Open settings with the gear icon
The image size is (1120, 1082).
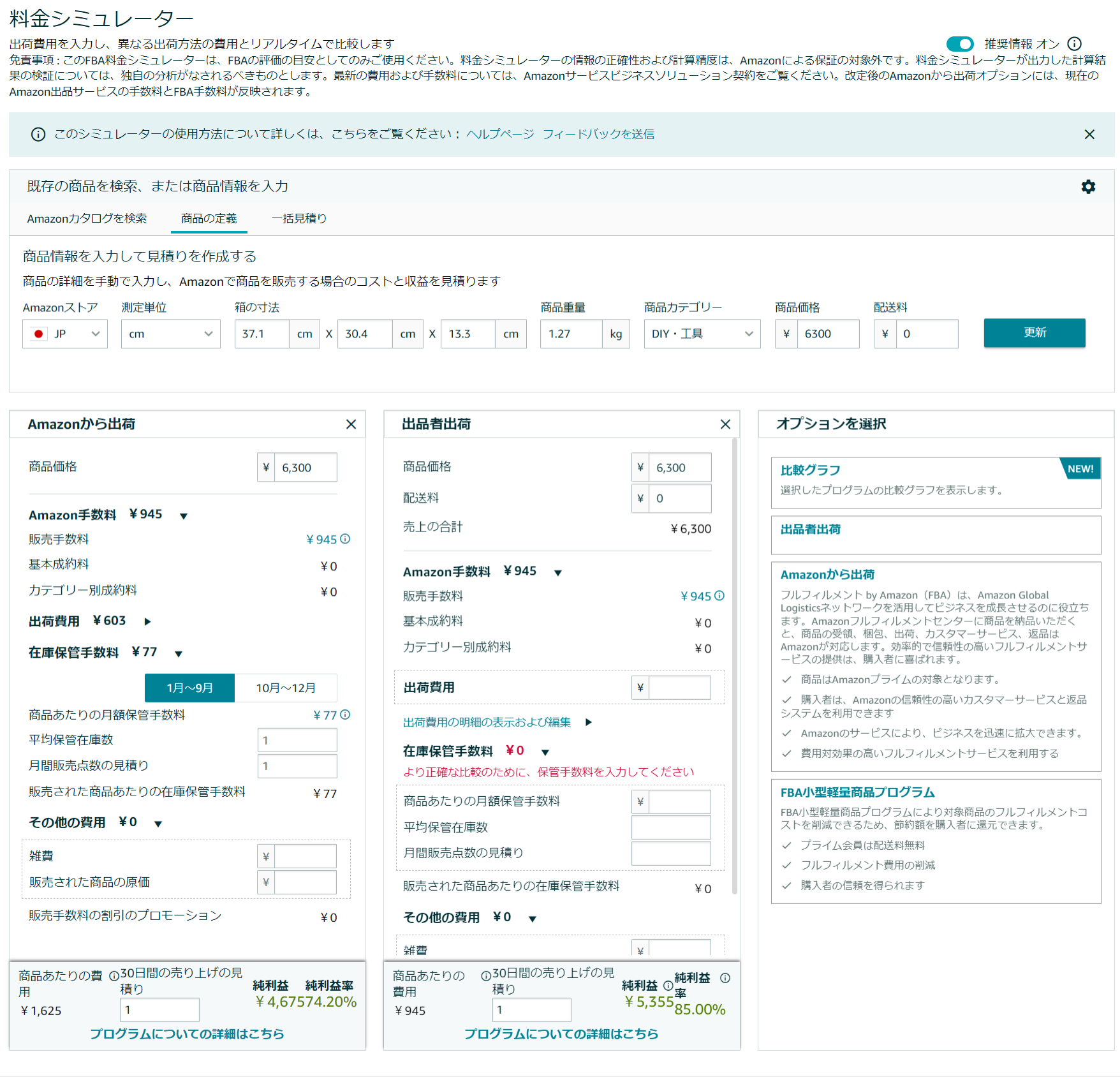tap(1088, 186)
